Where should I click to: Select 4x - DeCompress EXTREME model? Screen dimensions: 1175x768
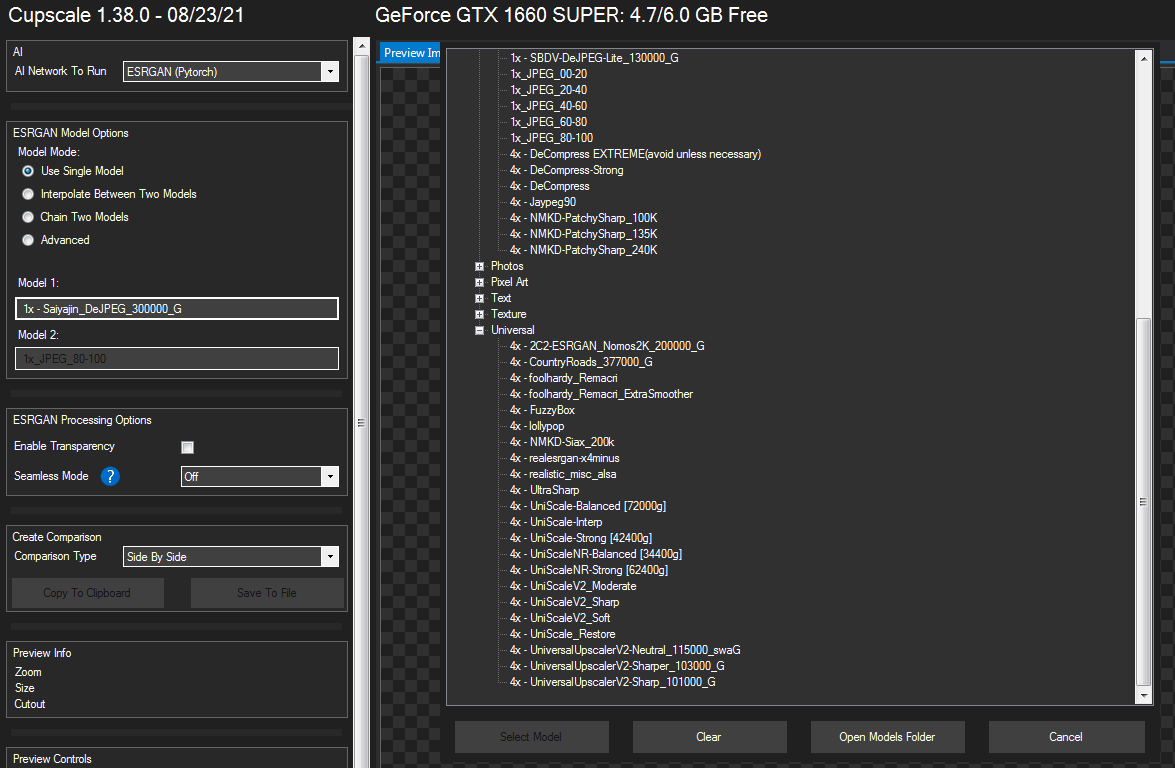(x=635, y=154)
